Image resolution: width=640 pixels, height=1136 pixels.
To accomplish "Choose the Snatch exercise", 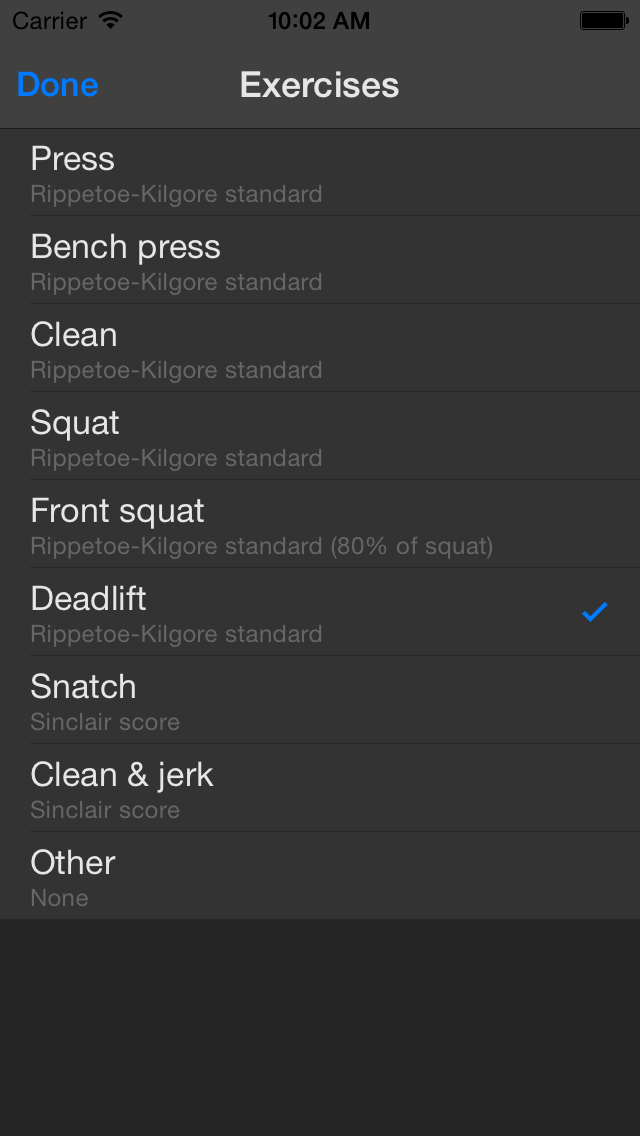I will click(320, 700).
